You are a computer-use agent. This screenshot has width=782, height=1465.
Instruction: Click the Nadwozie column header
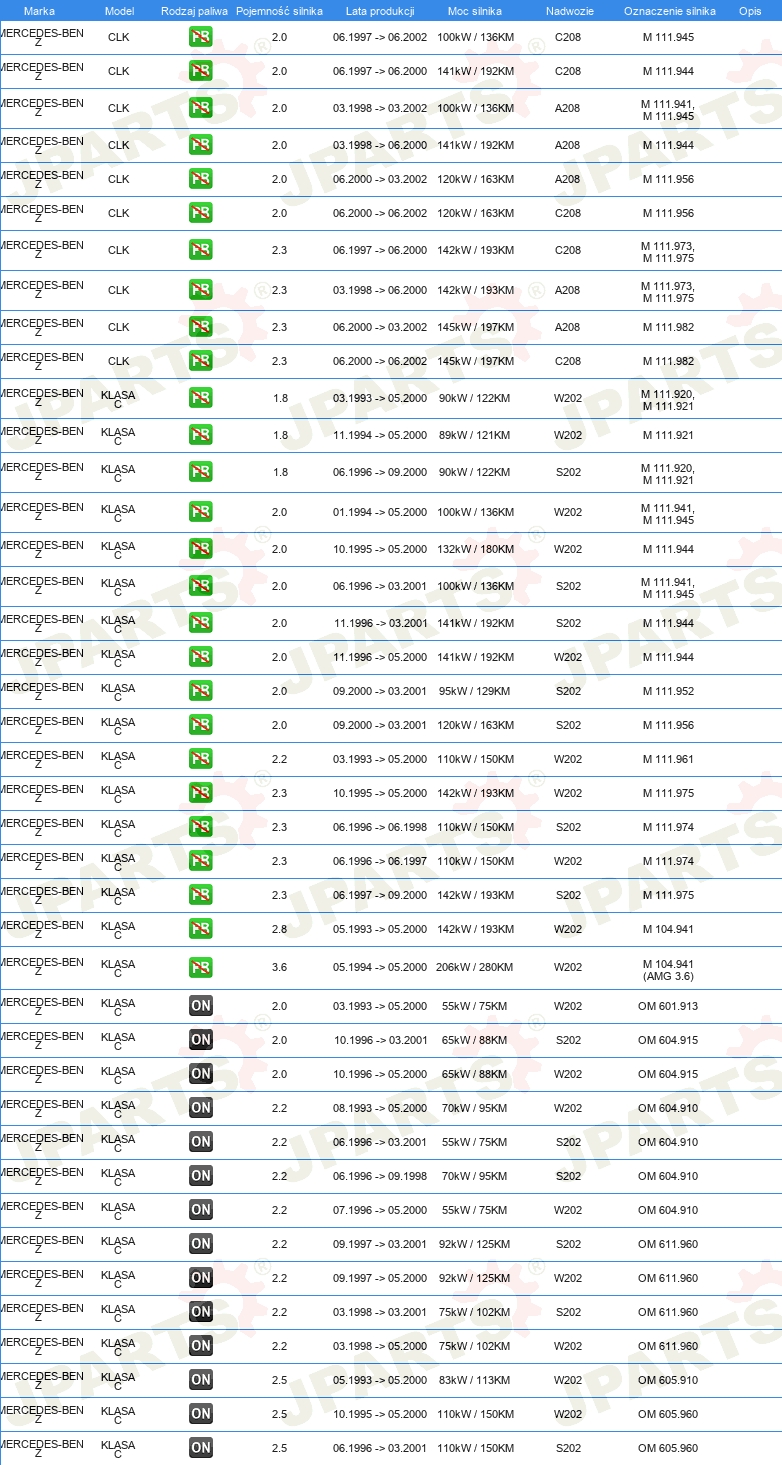pyautogui.click(x=569, y=11)
